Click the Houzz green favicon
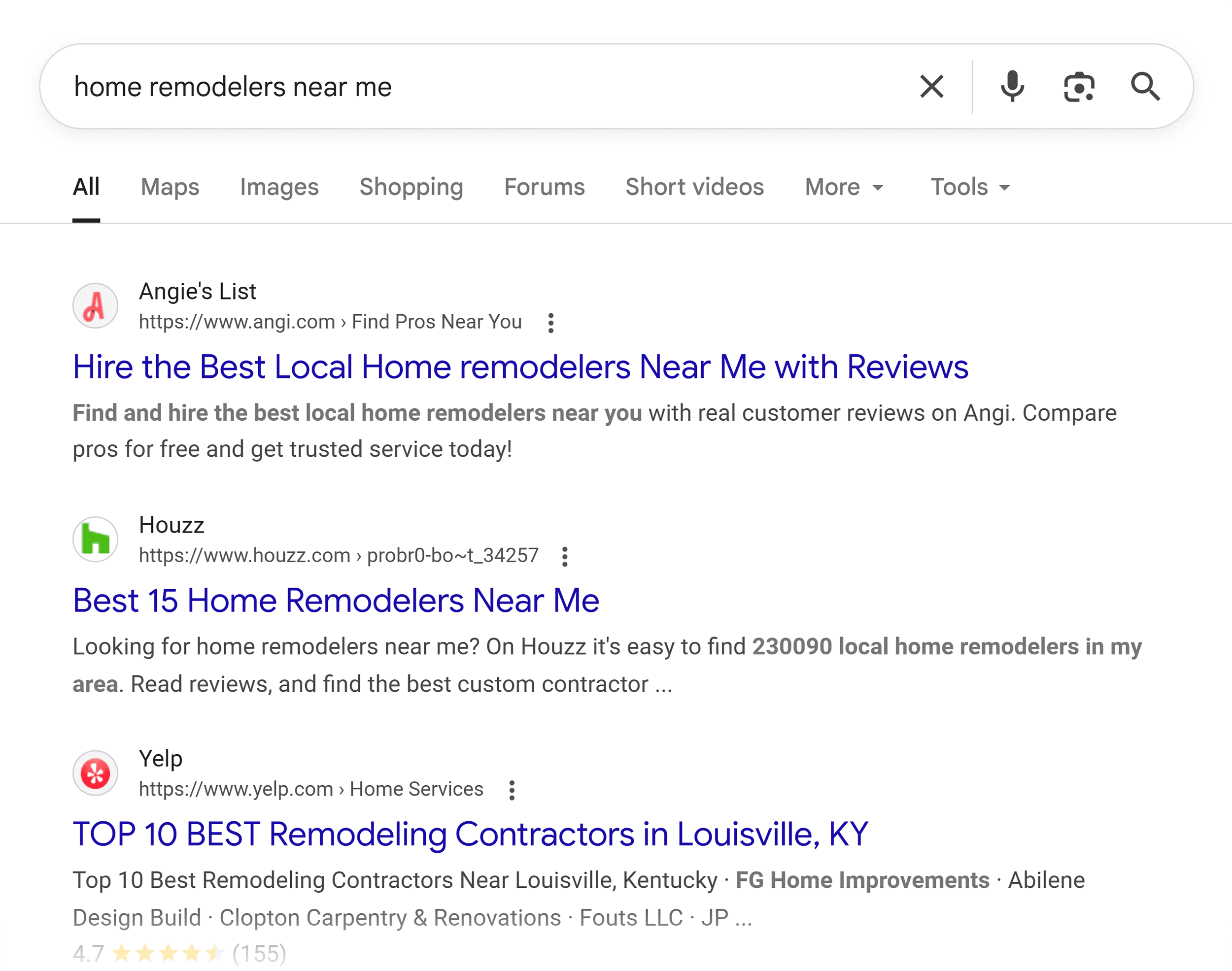Screen dimensions: 1232x971 pos(95,539)
